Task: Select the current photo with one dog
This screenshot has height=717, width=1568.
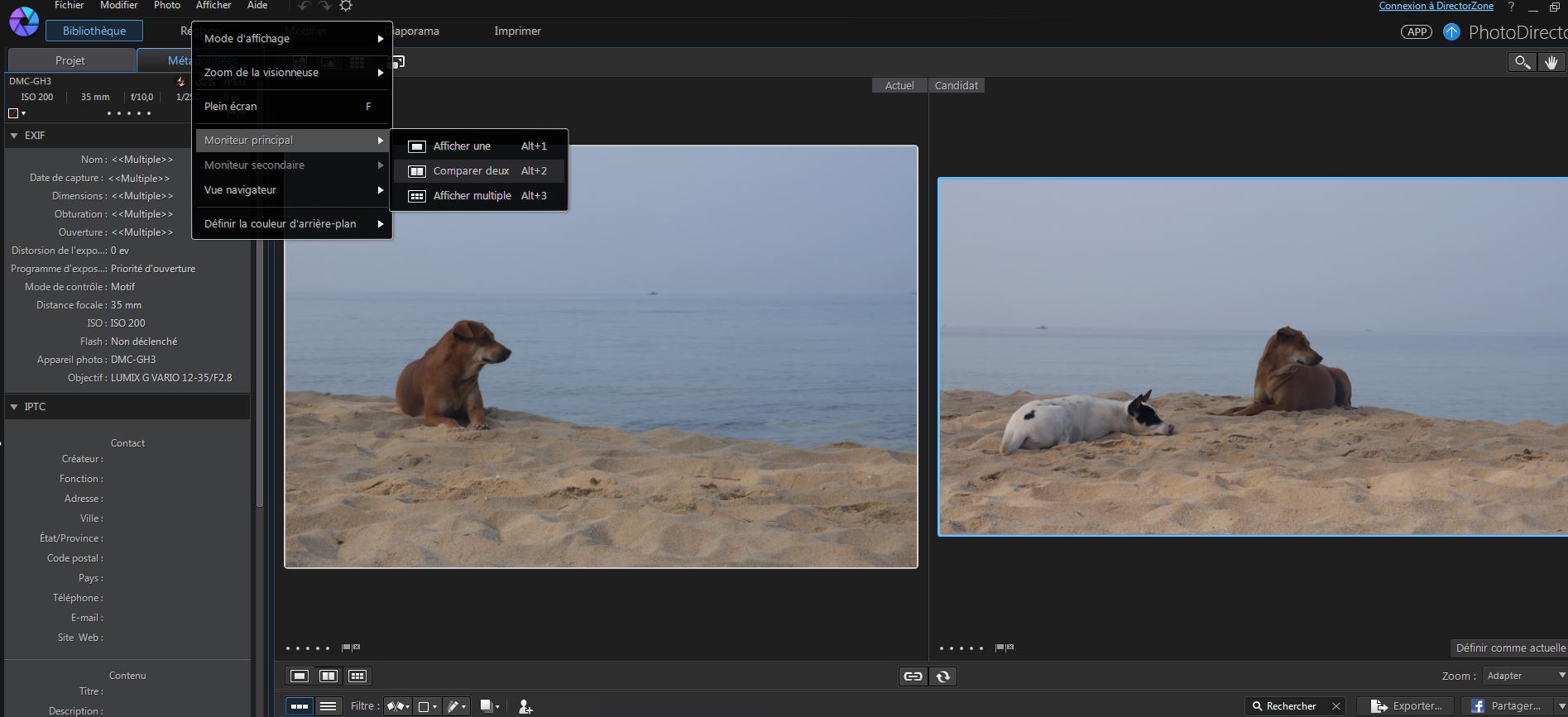Action: tap(601, 357)
